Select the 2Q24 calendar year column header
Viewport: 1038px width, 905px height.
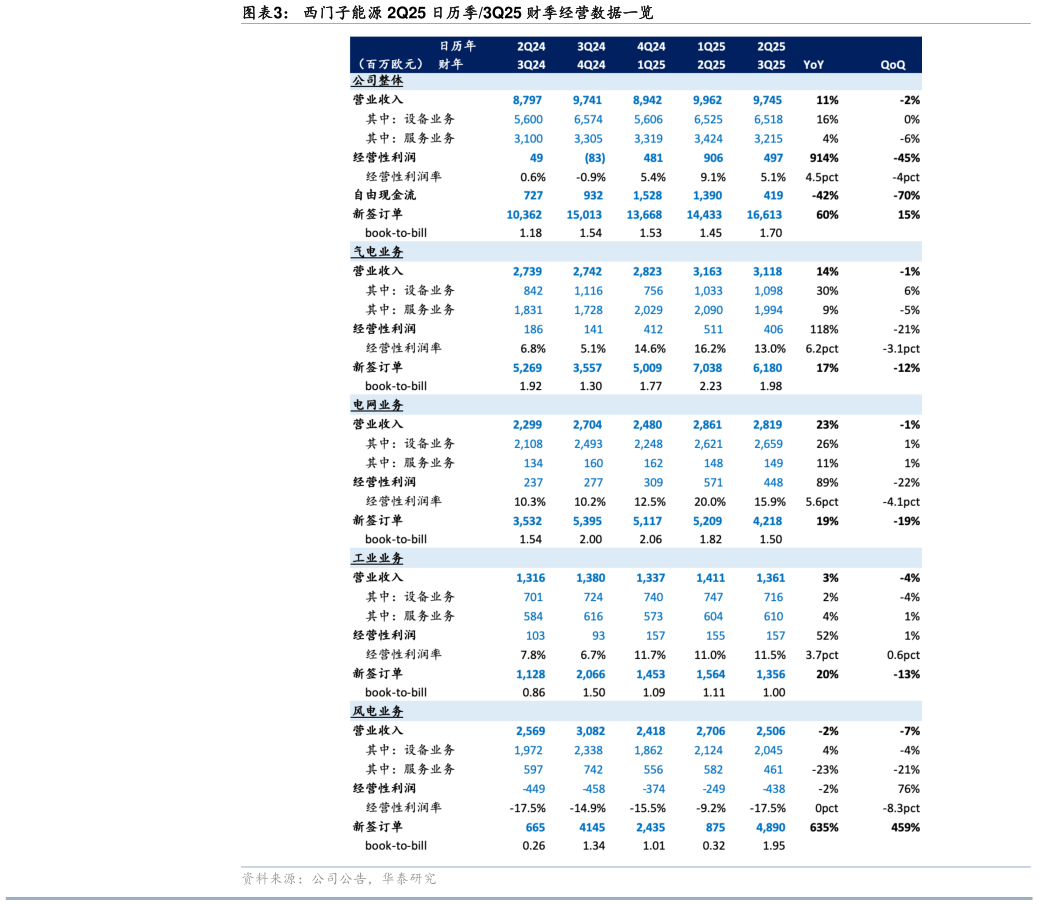point(531,46)
